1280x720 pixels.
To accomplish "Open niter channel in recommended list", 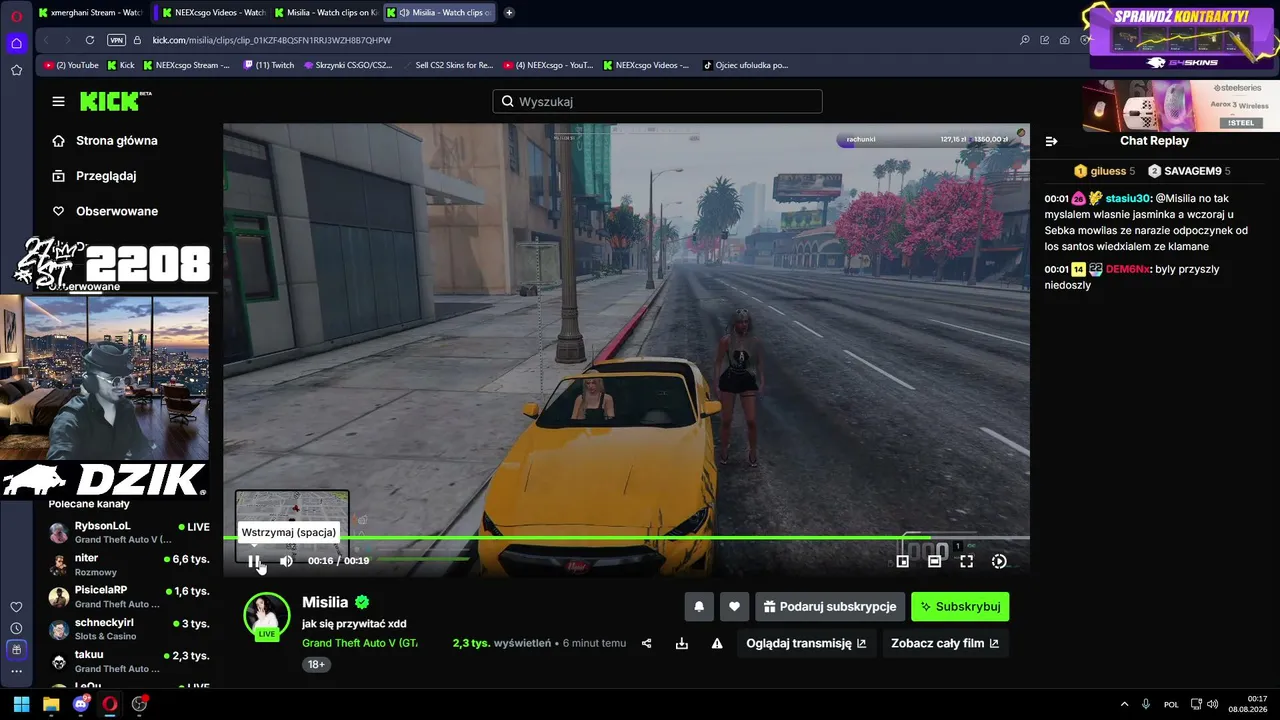I will pyautogui.click(x=130, y=564).
